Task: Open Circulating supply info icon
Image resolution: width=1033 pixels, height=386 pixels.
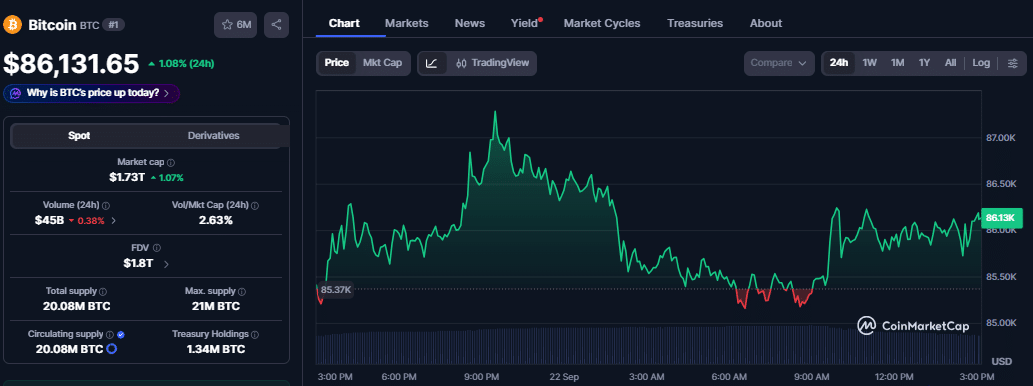Action: [x=110, y=335]
